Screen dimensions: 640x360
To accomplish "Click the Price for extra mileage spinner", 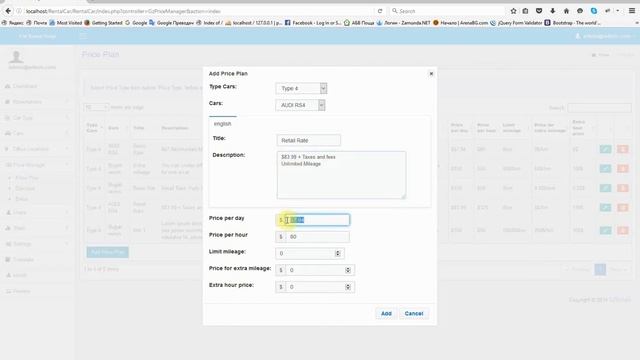I will [348, 270].
